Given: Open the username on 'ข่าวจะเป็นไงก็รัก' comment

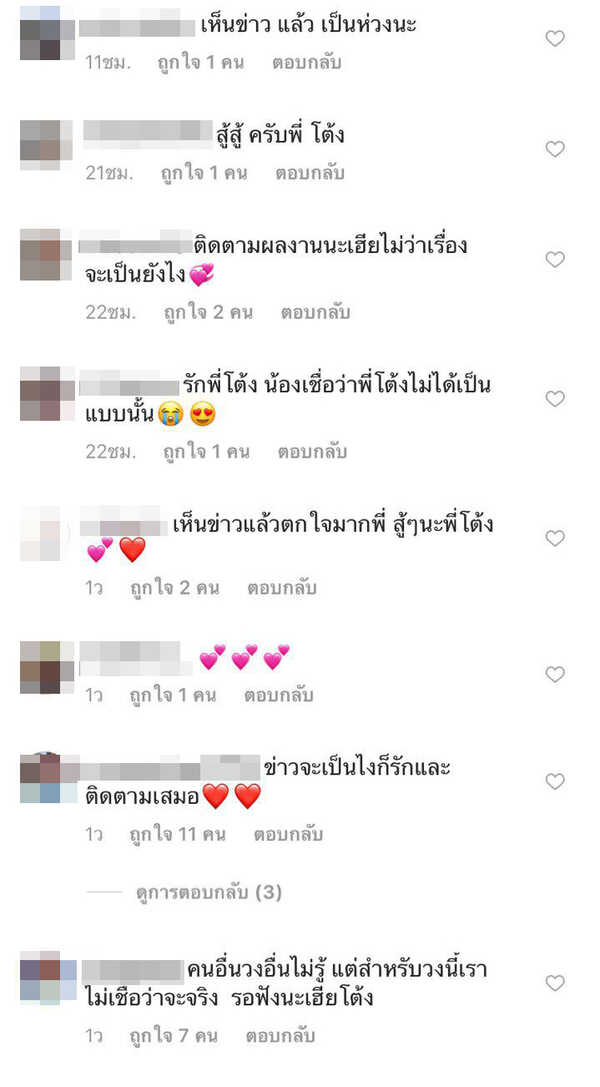Looking at the screenshot, I should click(170, 769).
